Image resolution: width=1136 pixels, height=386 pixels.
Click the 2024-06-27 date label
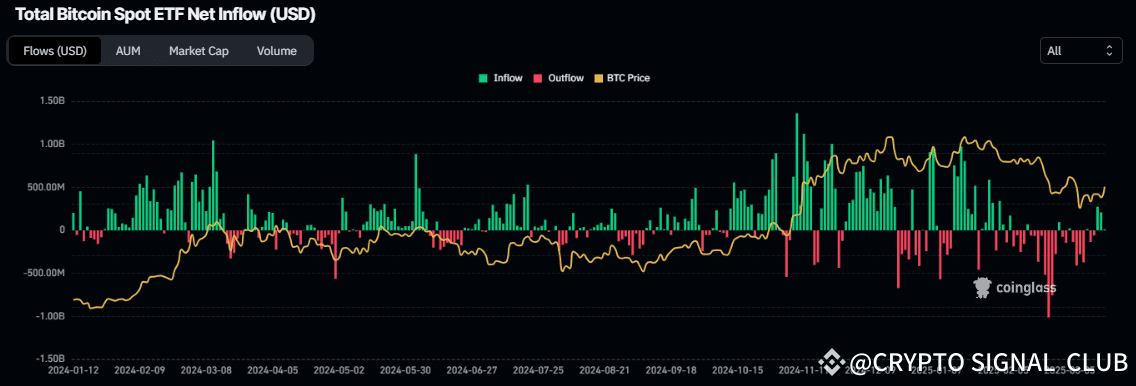click(472, 369)
